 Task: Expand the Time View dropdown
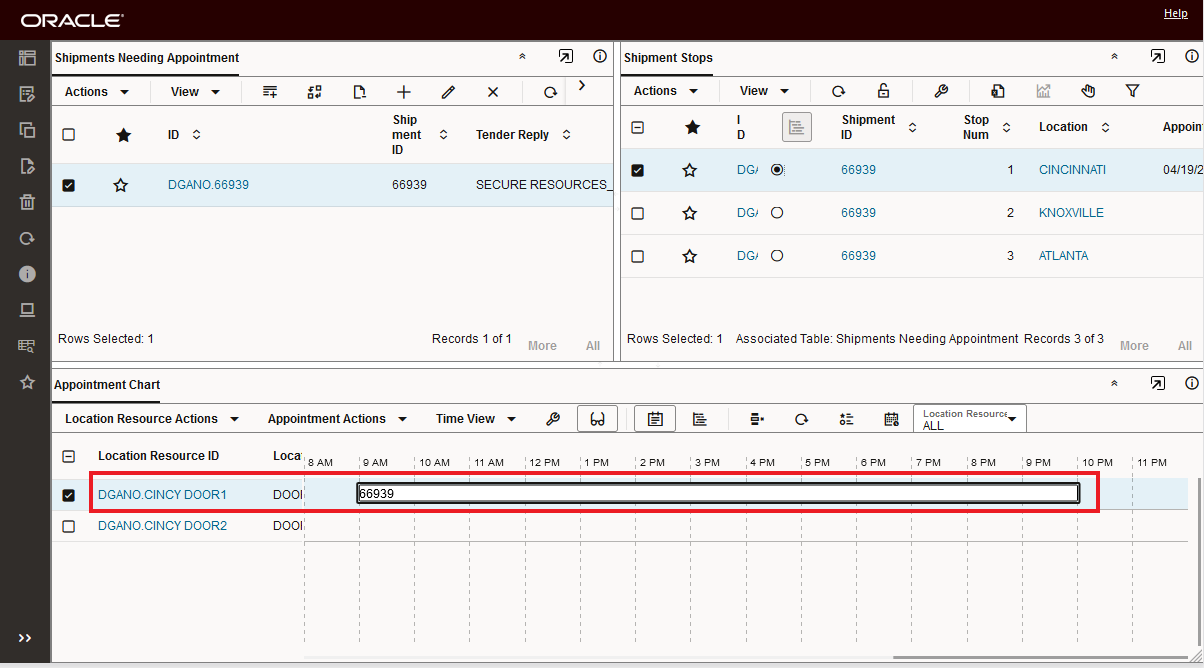click(475, 419)
